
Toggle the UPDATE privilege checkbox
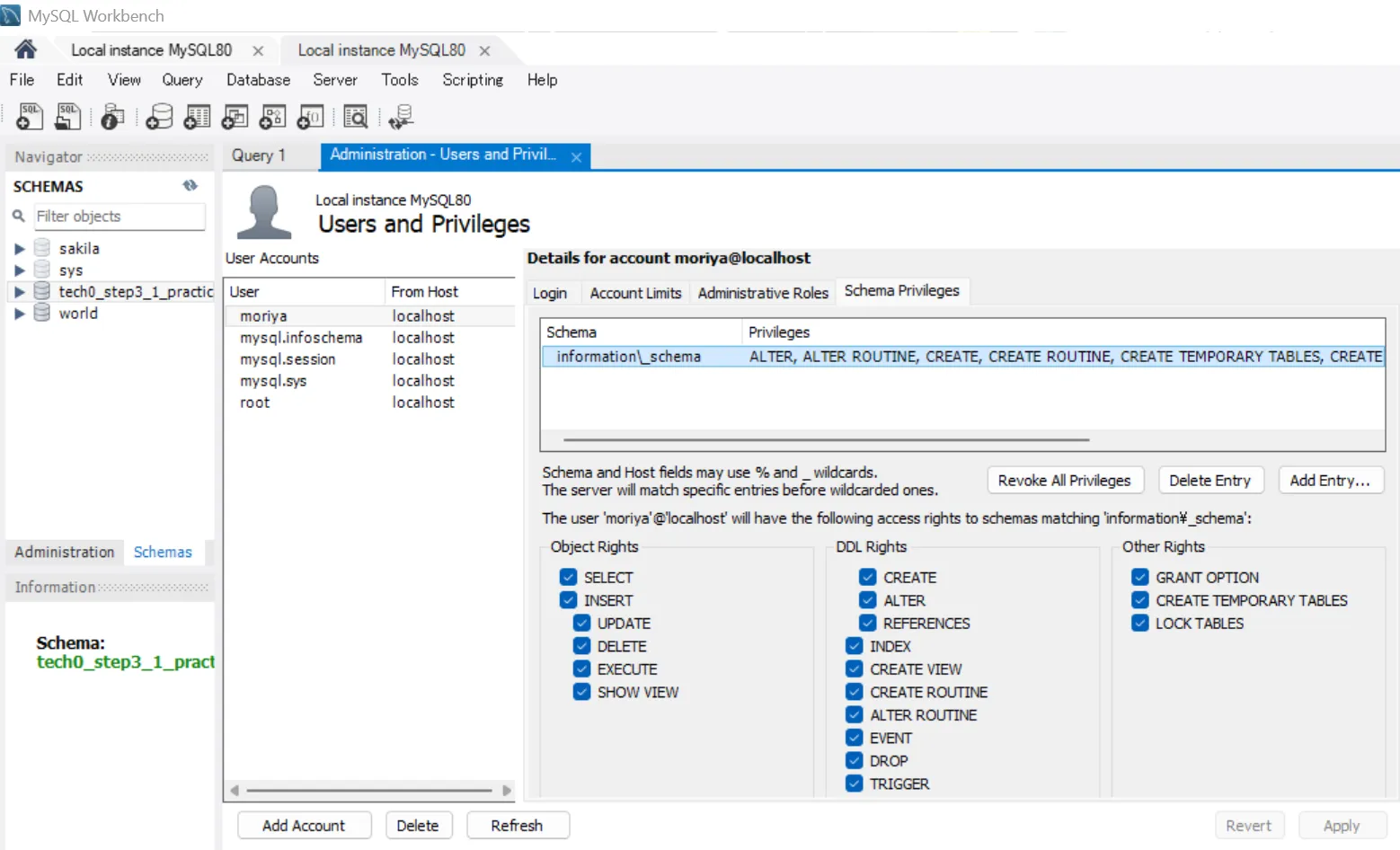[581, 623]
